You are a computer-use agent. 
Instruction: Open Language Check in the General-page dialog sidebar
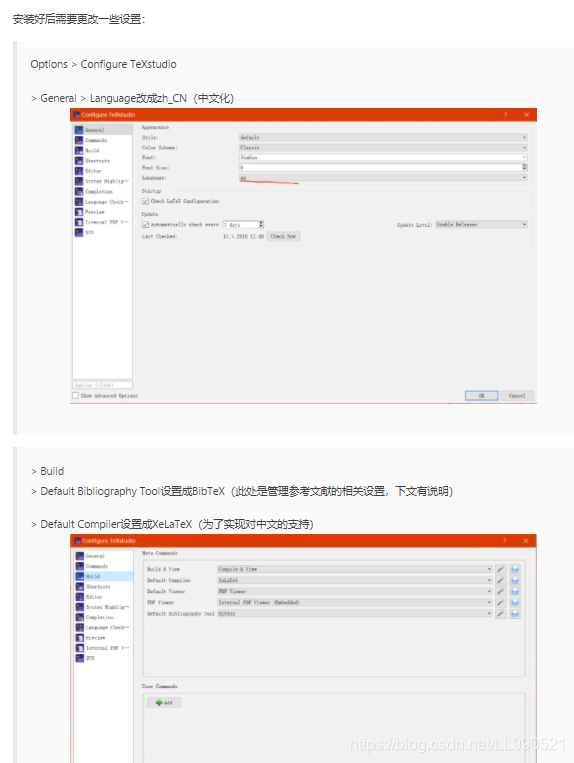pos(103,201)
